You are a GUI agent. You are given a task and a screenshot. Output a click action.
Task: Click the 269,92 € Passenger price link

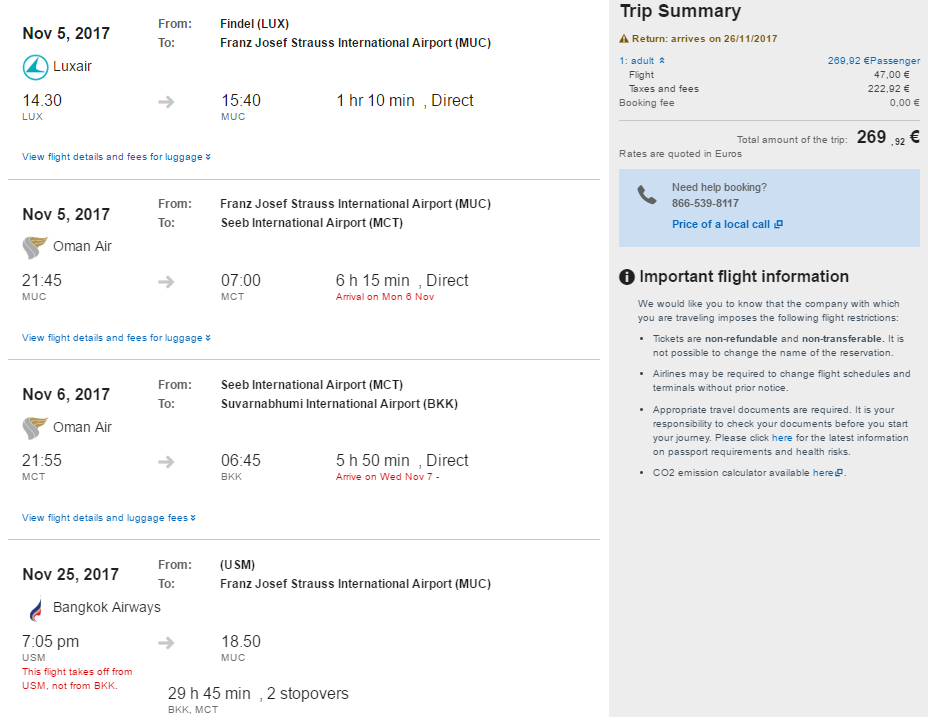tap(874, 60)
